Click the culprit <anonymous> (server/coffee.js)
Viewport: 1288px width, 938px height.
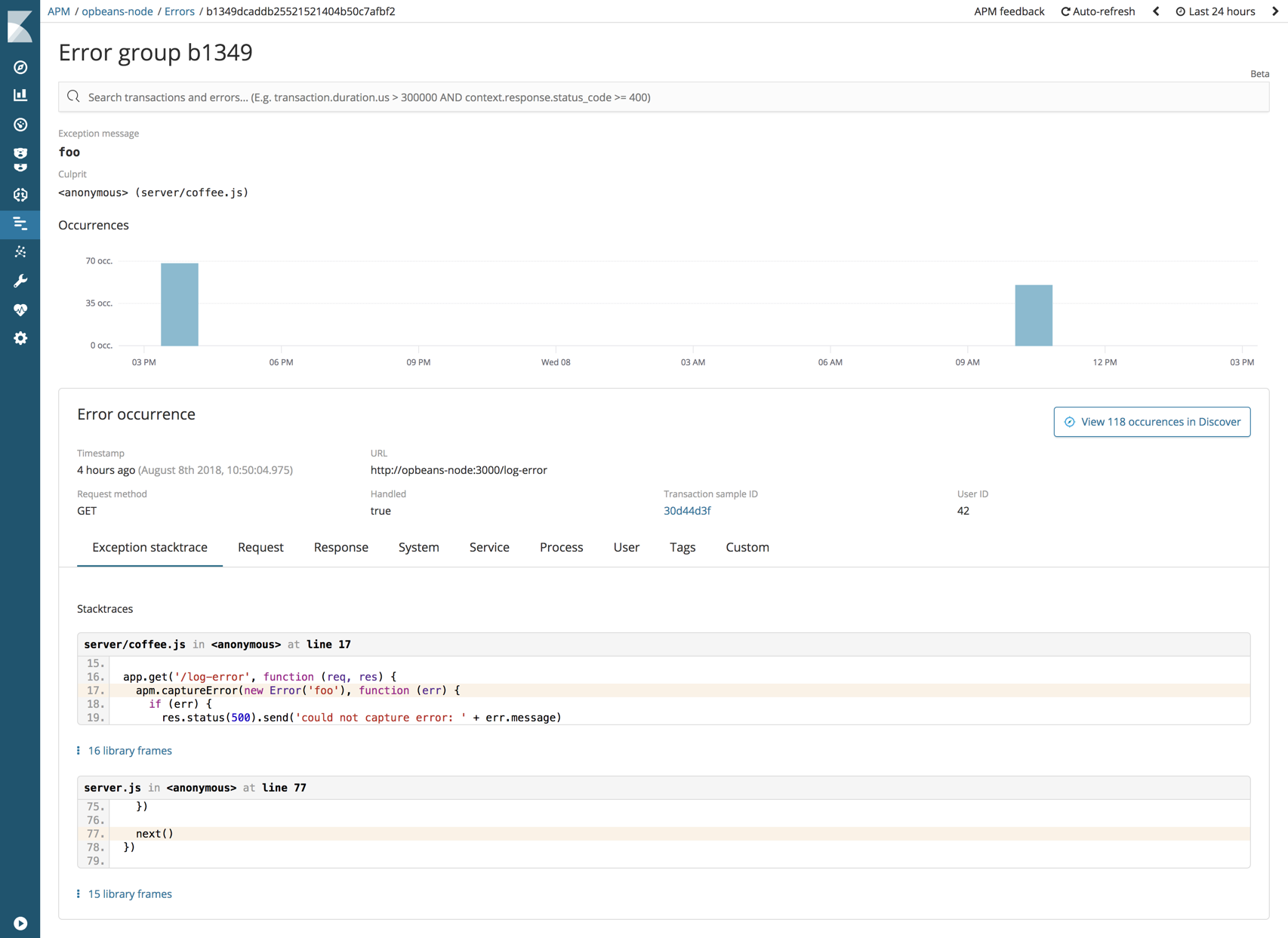[x=153, y=192]
